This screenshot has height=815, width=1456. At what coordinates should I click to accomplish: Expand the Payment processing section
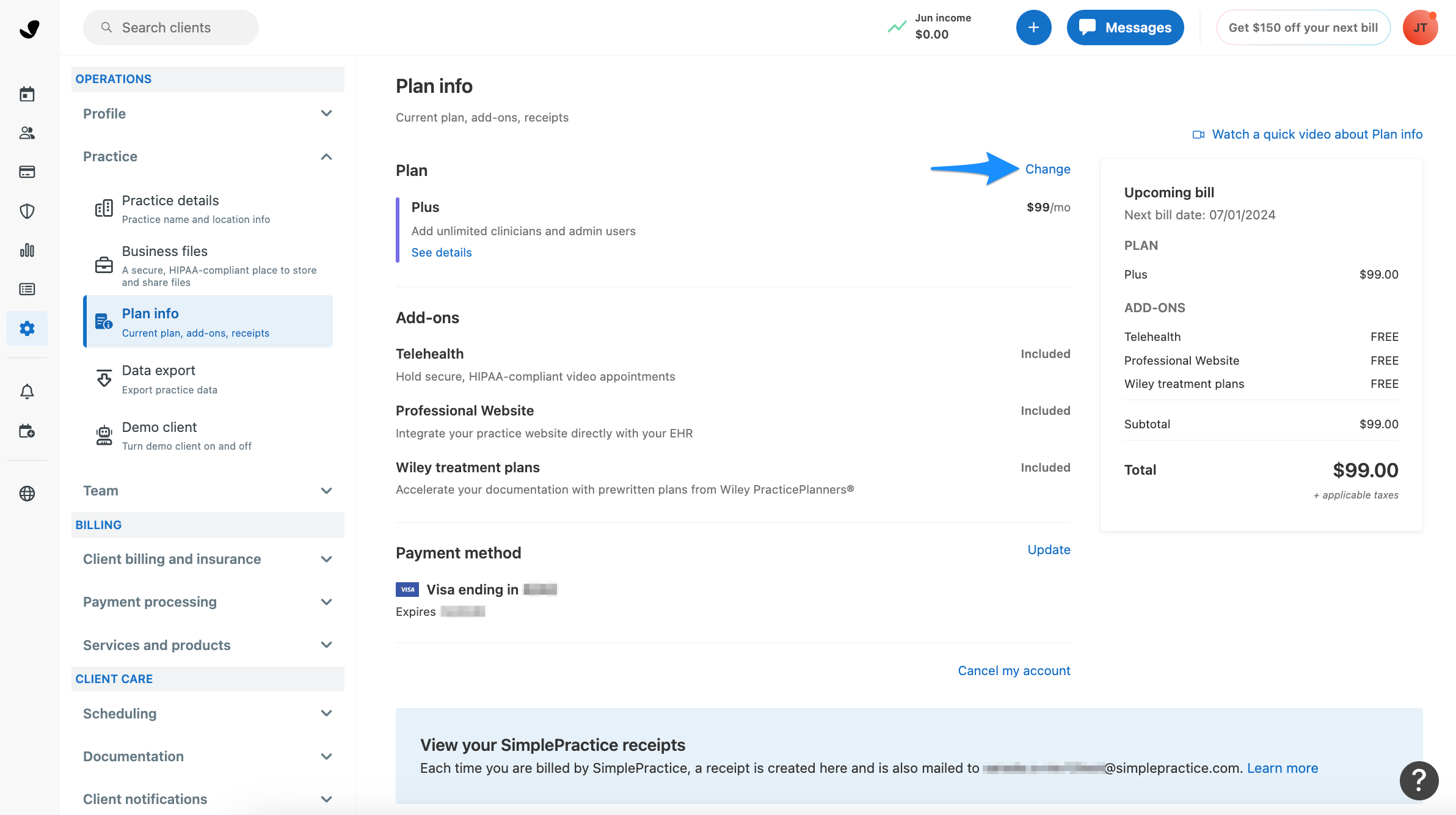[x=208, y=602]
